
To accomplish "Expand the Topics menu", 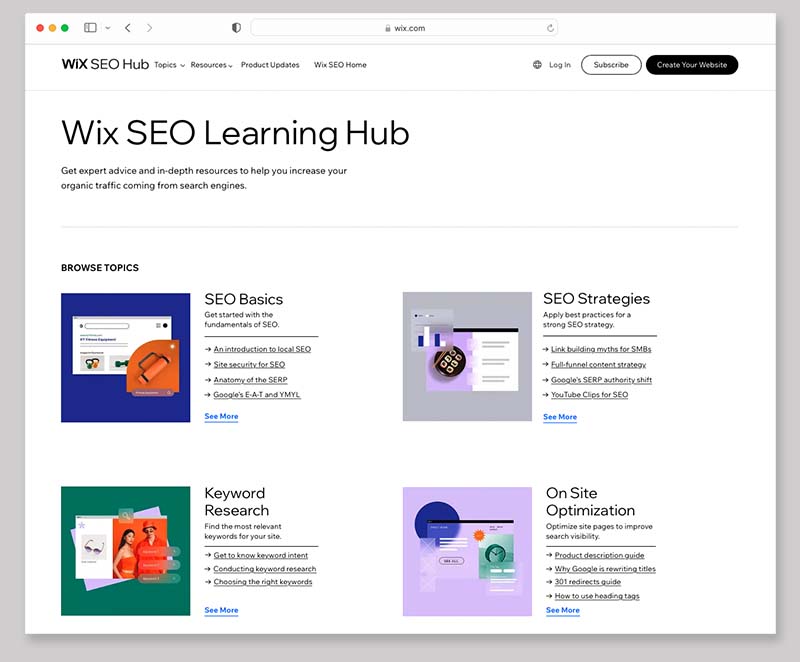I will [x=169, y=65].
